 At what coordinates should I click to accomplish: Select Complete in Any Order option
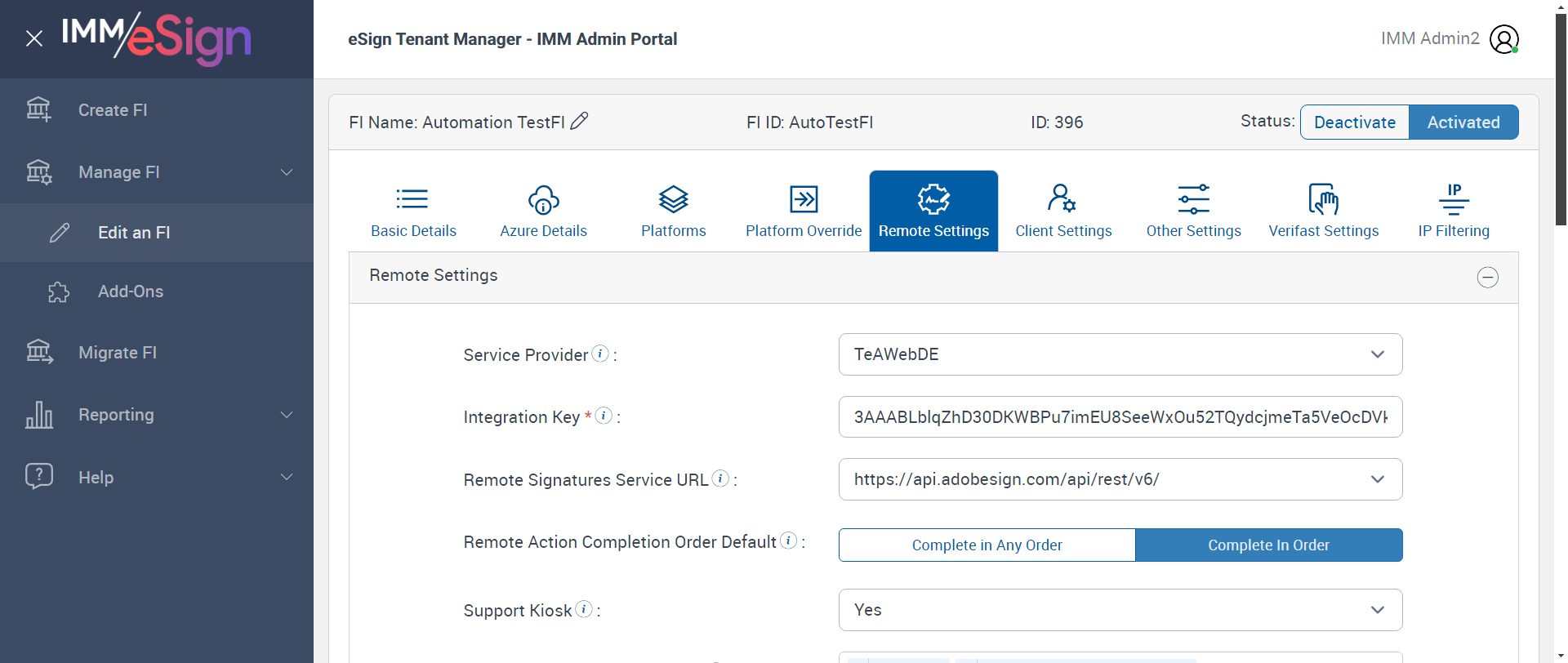point(987,545)
